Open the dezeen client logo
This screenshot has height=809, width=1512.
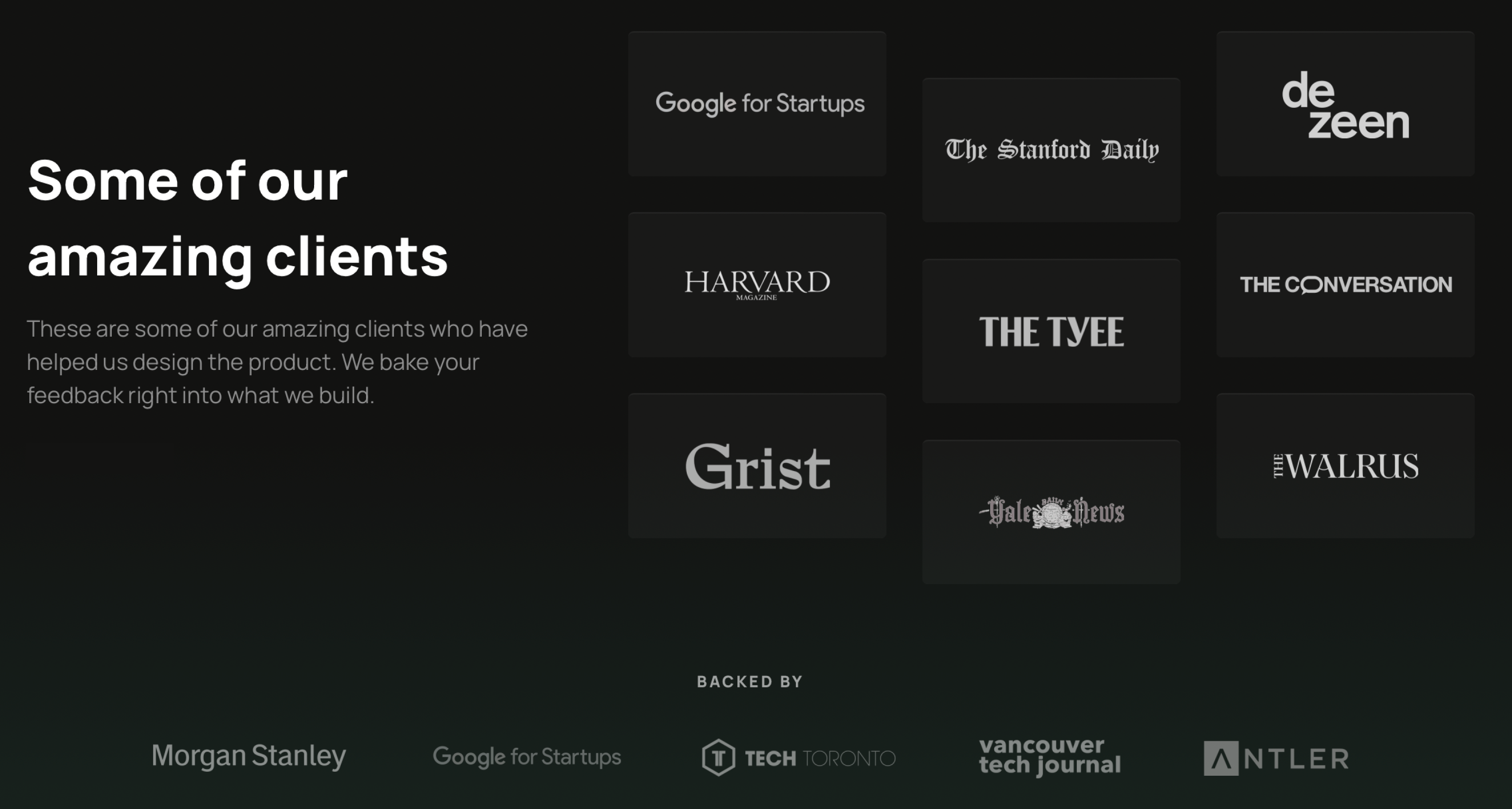tap(1345, 106)
